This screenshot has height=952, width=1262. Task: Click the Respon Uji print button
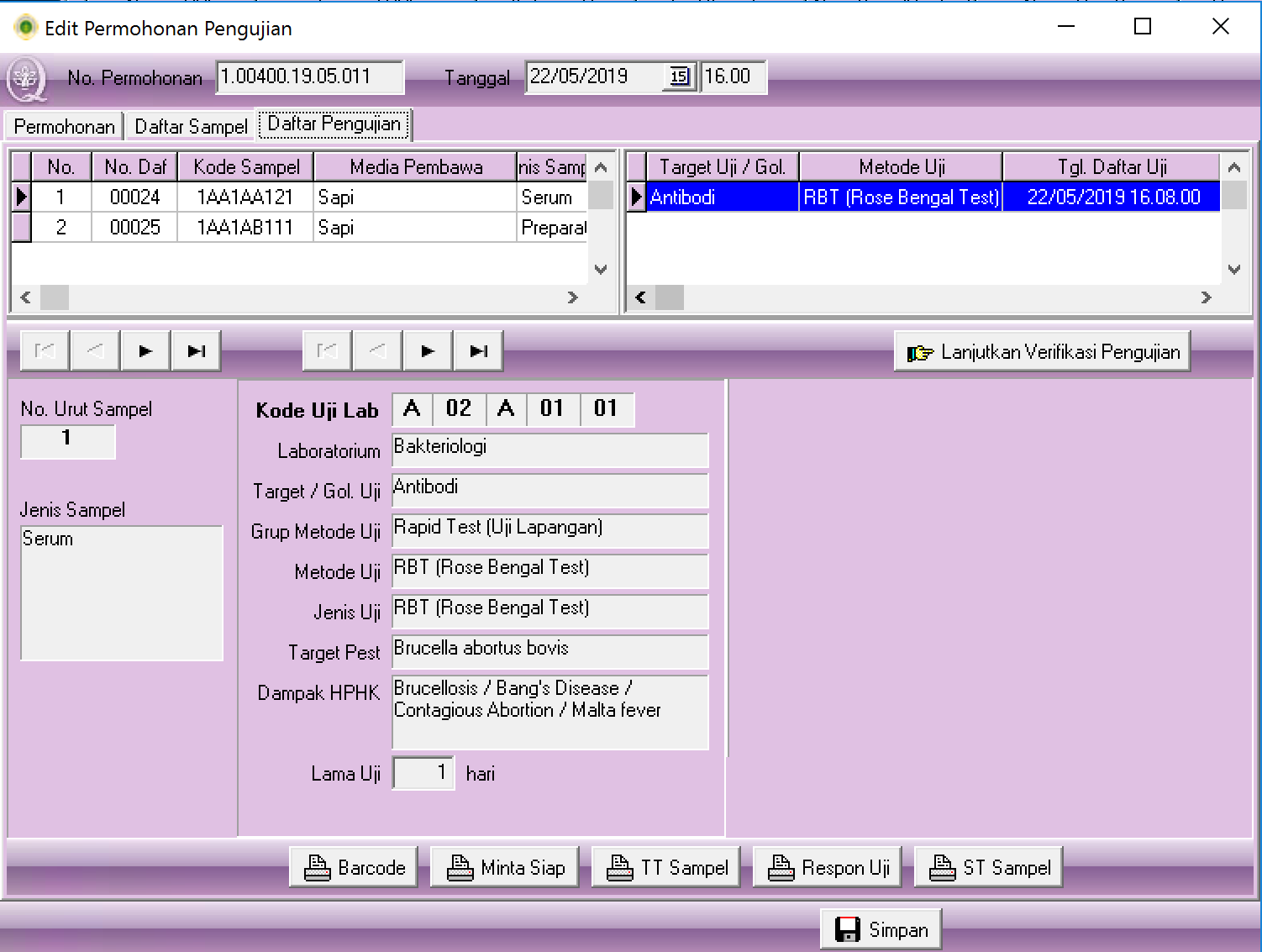[828, 867]
